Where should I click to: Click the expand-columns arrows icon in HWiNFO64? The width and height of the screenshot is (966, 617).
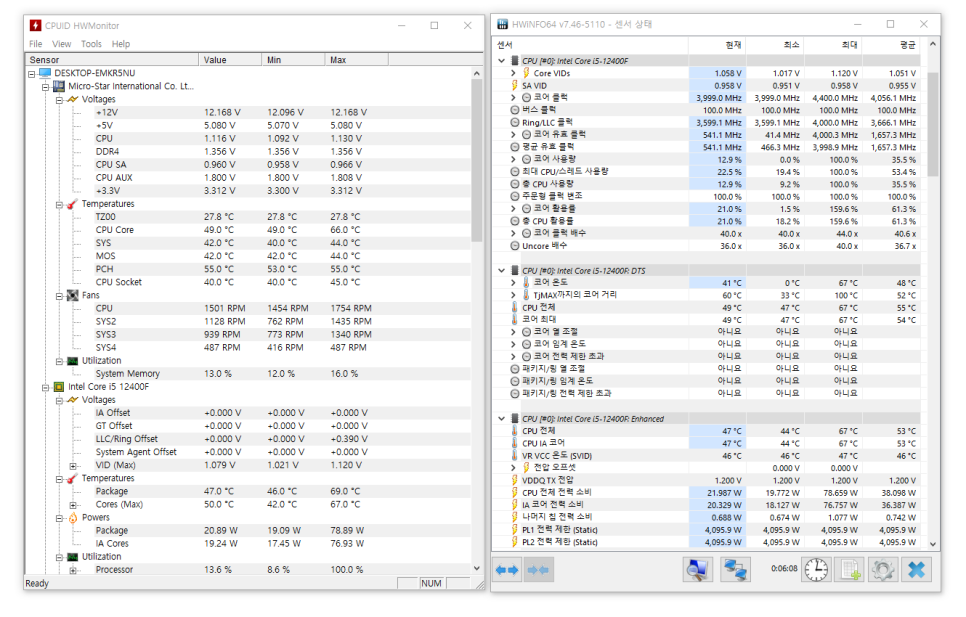507,570
